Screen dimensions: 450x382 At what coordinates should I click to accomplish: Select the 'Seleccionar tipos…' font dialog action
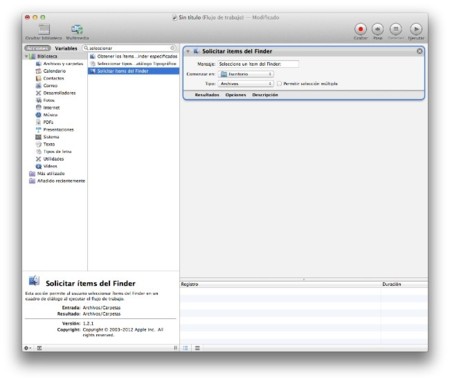click(x=133, y=64)
